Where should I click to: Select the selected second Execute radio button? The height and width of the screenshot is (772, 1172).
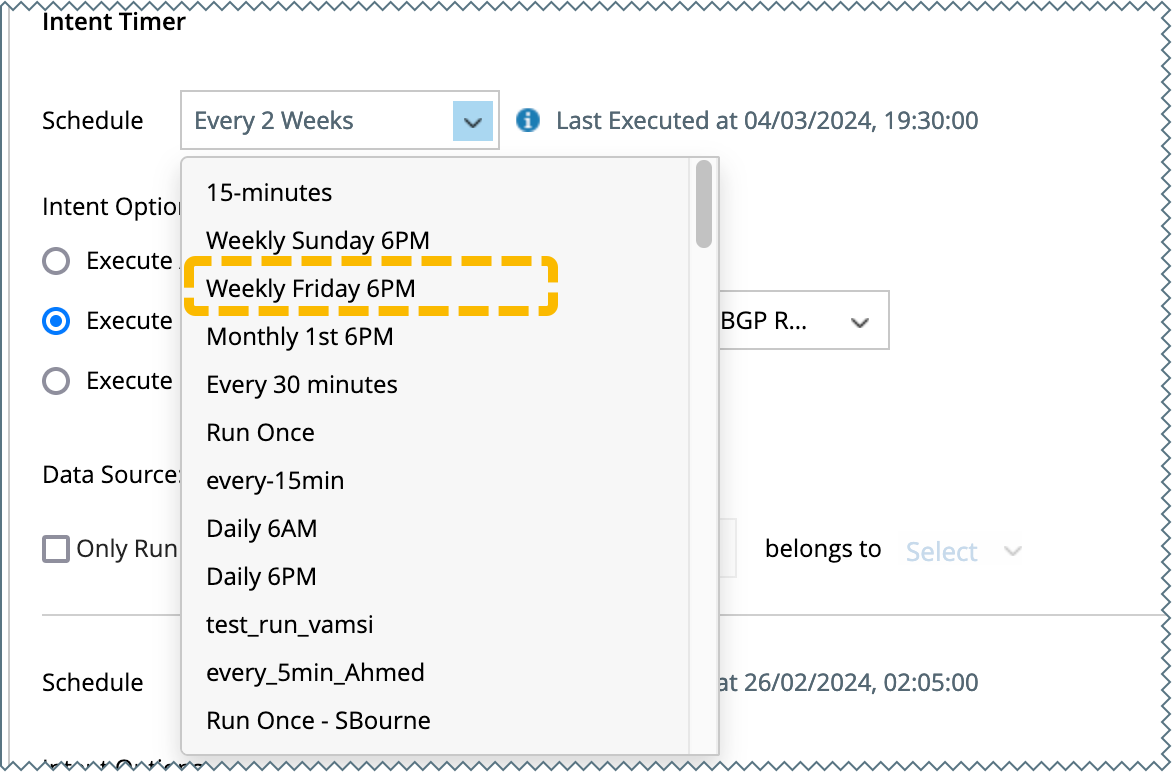[x=57, y=321]
